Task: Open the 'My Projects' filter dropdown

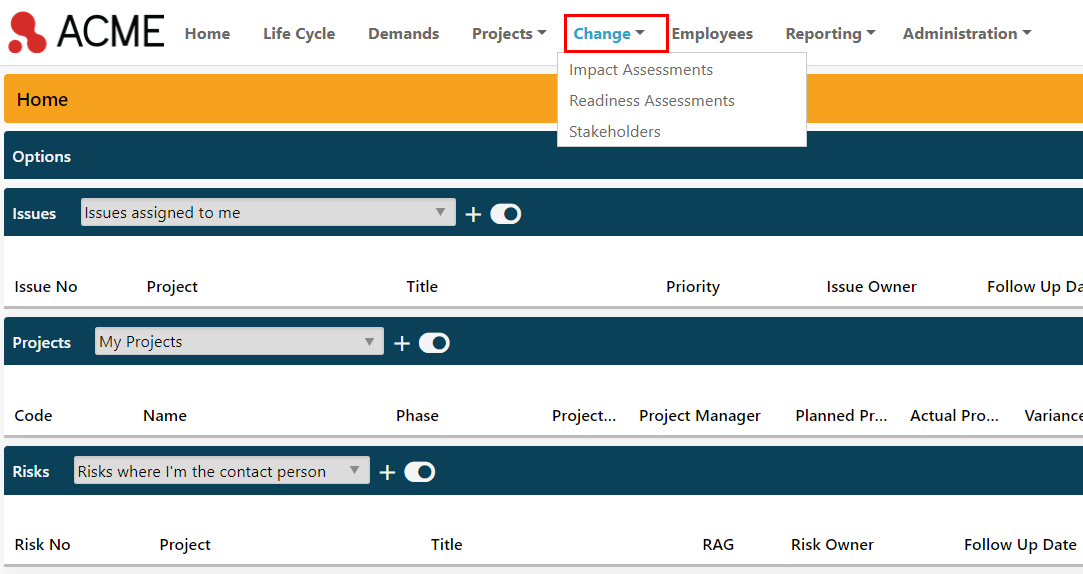Action: 239,341
